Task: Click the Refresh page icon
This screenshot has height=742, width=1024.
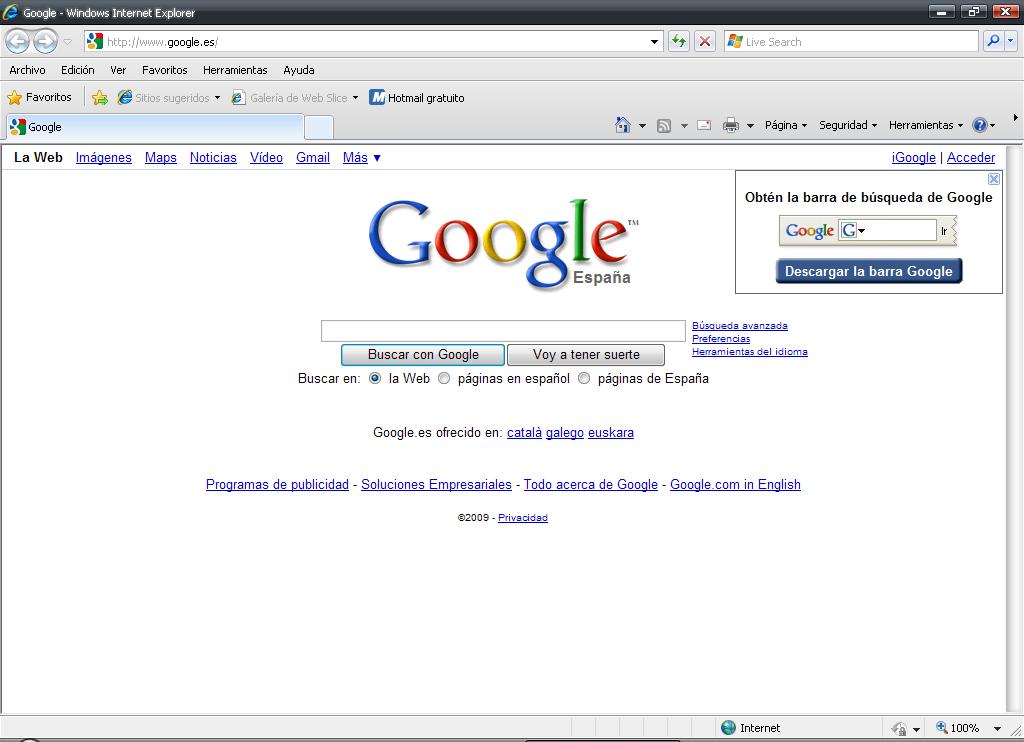Action: pyautogui.click(x=679, y=42)
